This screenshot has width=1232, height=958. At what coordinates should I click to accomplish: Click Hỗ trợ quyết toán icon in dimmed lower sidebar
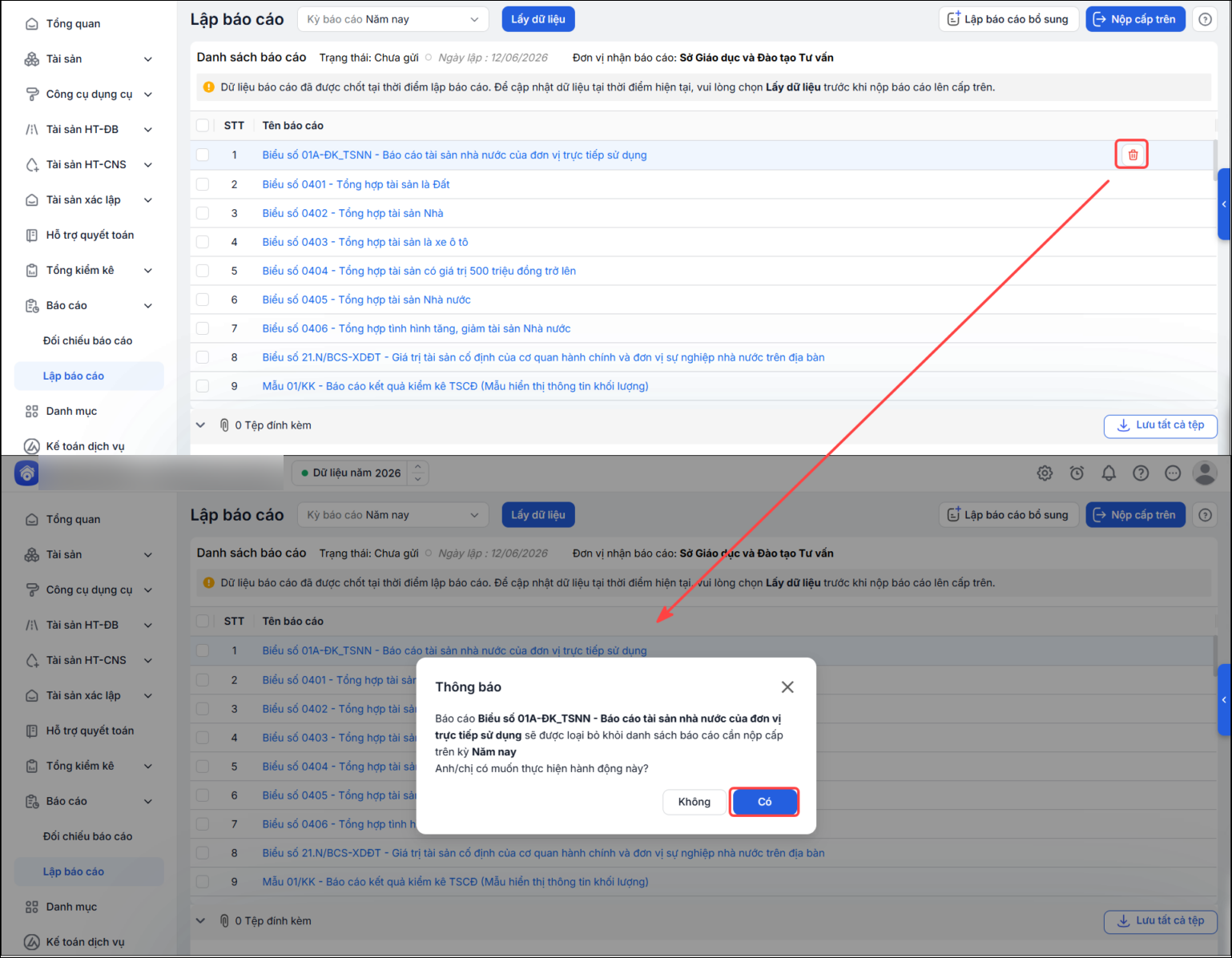pyautogui.click(x=31, y=731)
